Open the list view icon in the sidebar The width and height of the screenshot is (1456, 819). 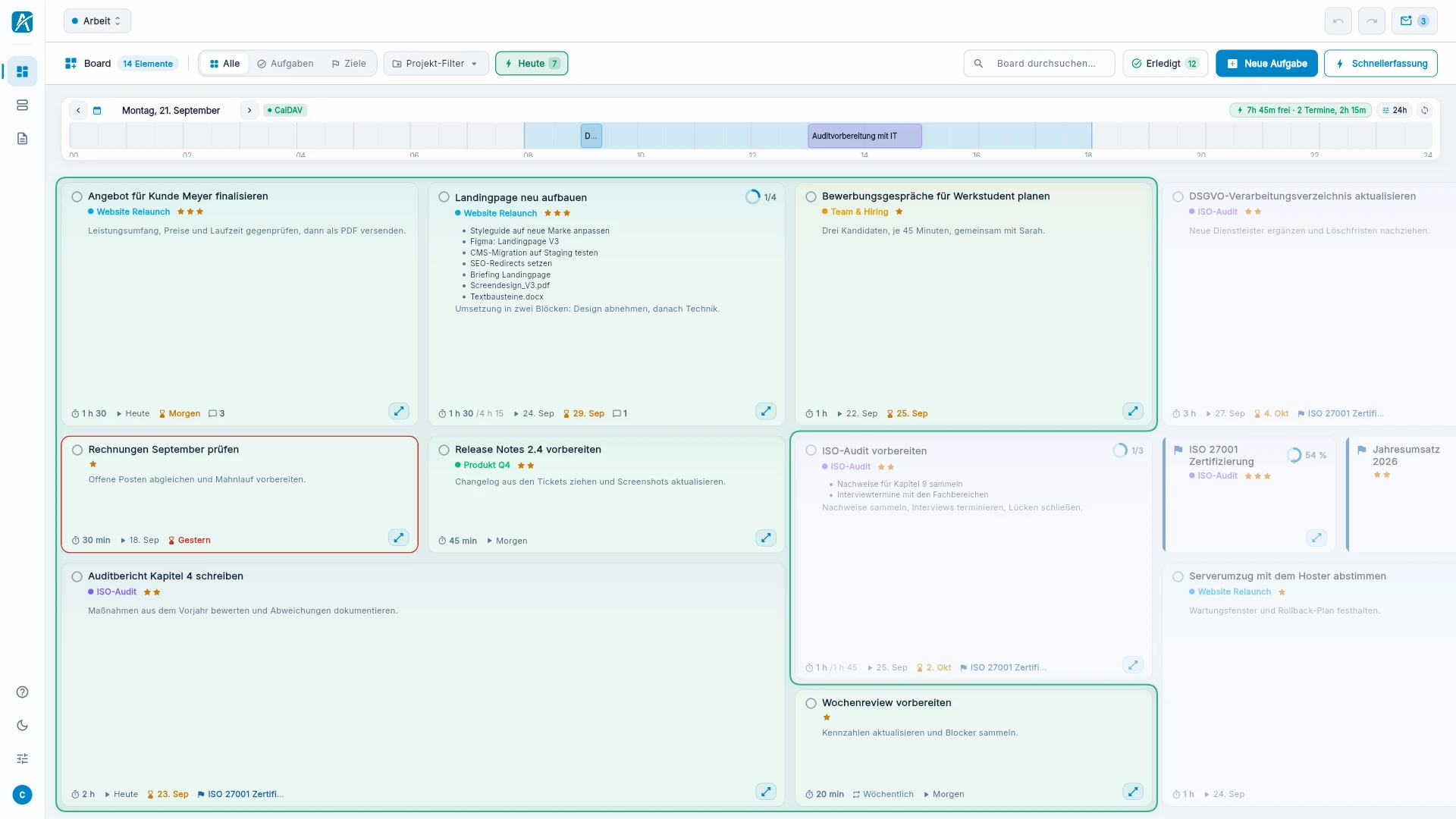(22, 105)
